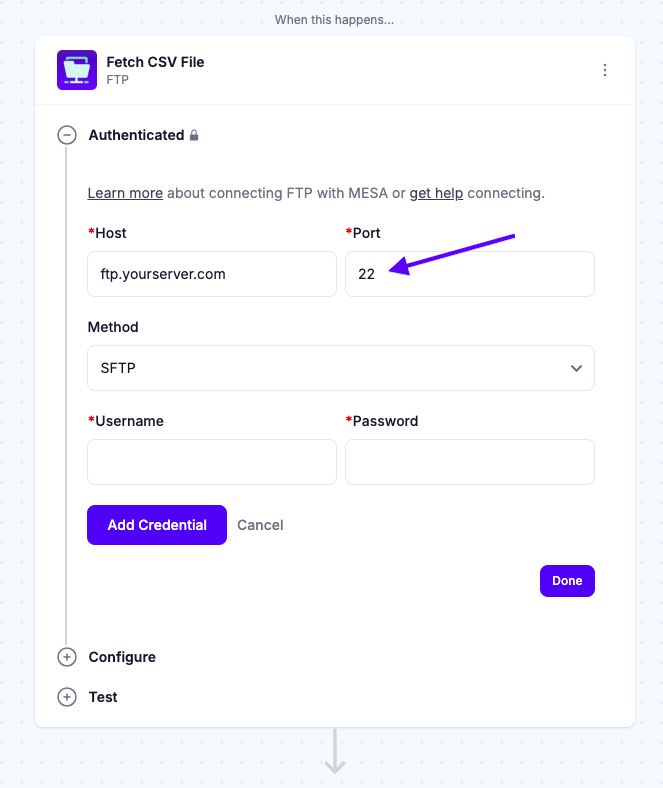Open the Learn more link
Screen dimensions: 663x788
click(125, 193)
